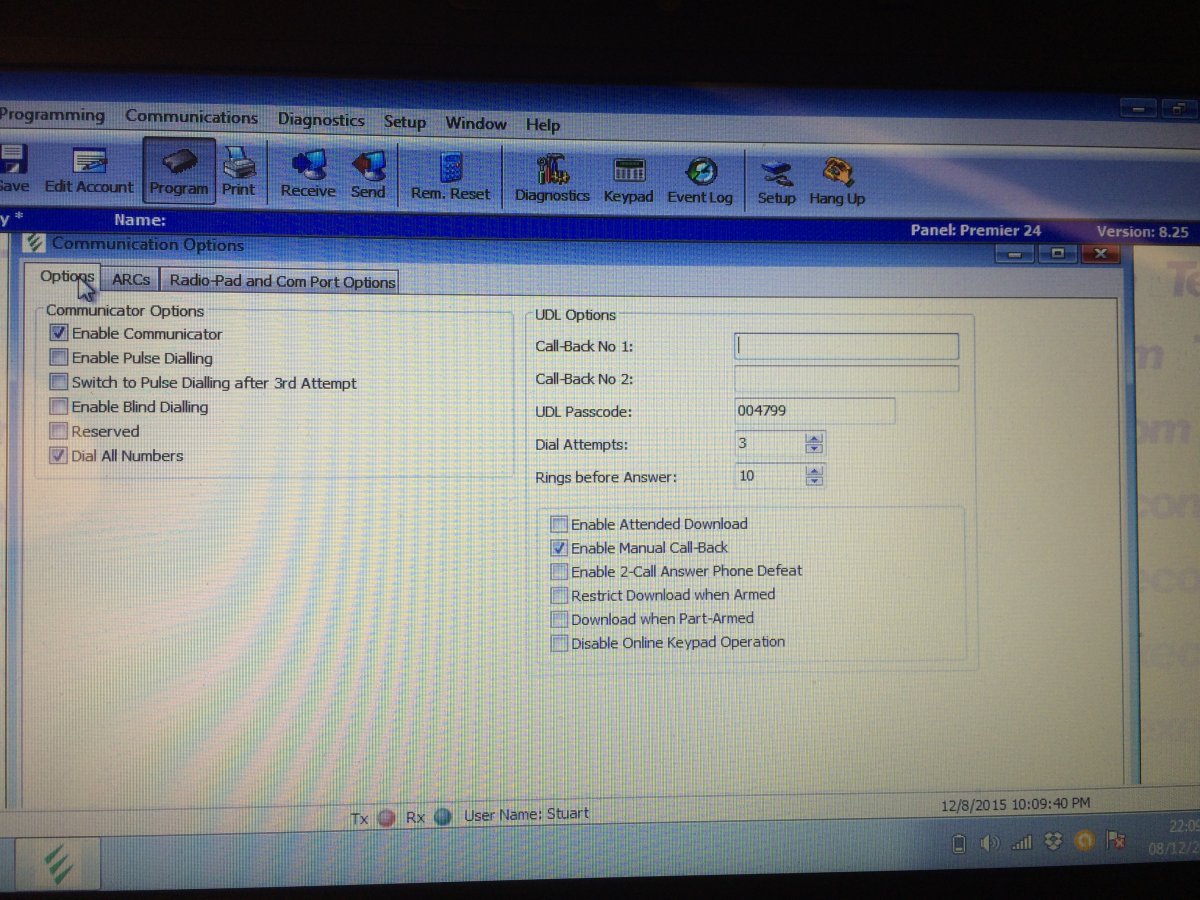
Task: Click the Edit Account toolbar icon
Action: [x=89, y=171]
